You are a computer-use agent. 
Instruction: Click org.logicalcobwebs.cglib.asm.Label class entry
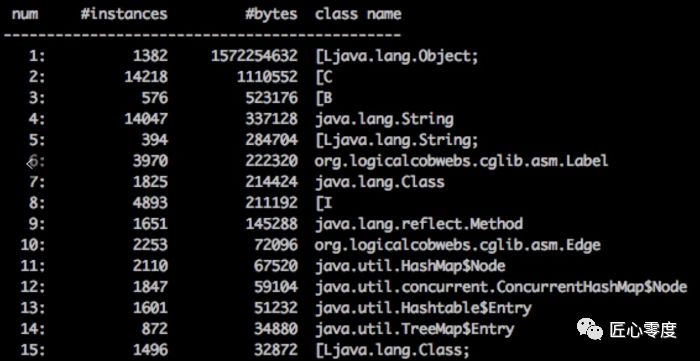461,161
